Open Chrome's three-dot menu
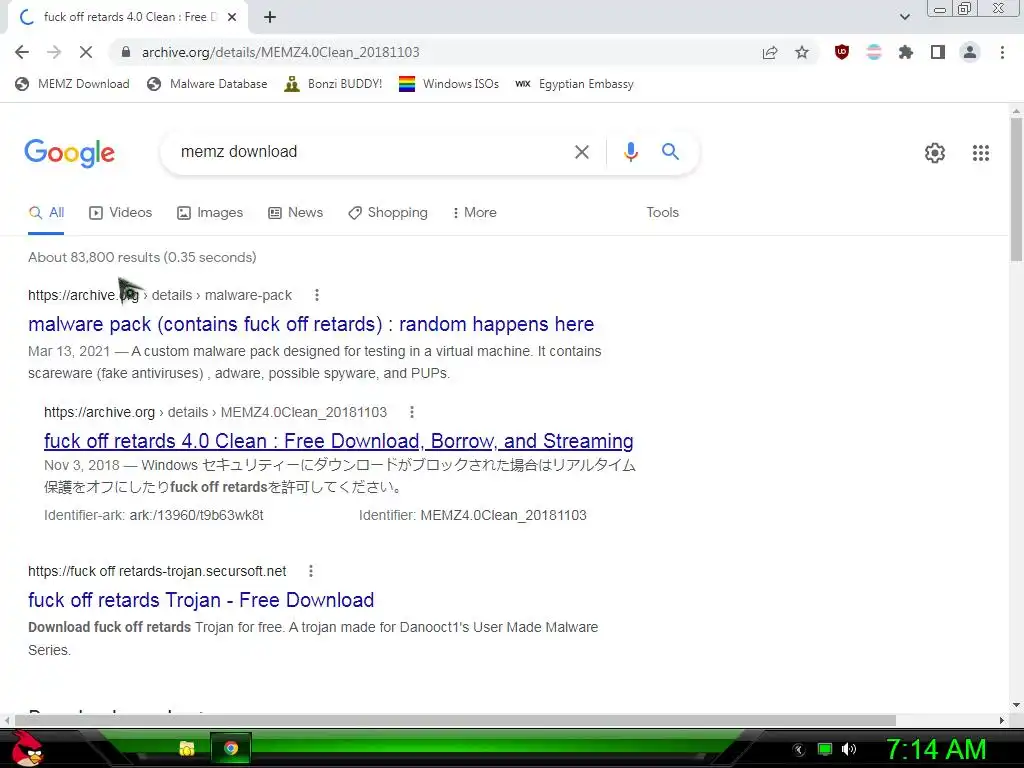Viewport: 1024px width, 768px height. pyautogui.click(x=1002, y=52)
